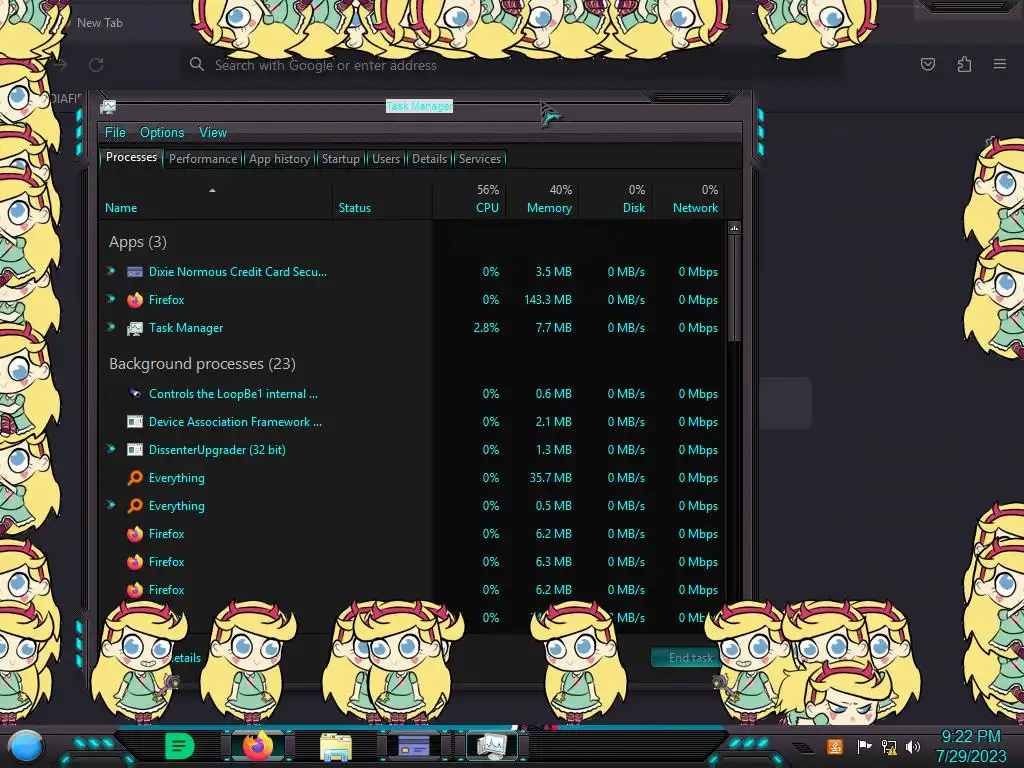Click the Java tray icon

pyautogui.click(x=835, y=746)
